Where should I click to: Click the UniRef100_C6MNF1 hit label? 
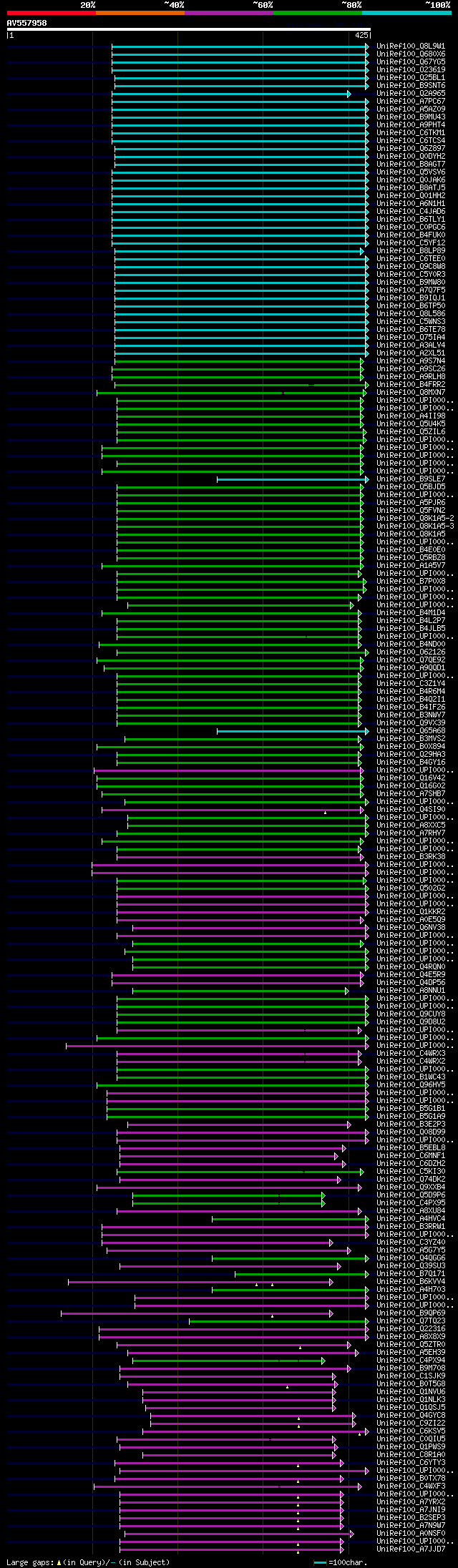(411, 1156)
